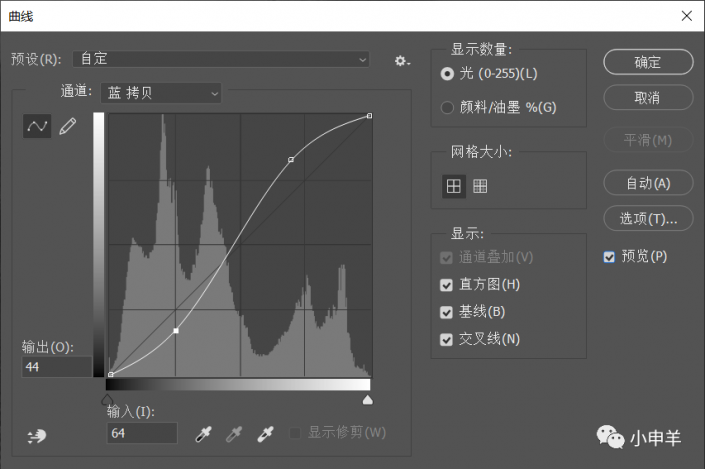705x469 pixels.
Task: Choose the simple 4x4 grid size icon
Action: 453,186
